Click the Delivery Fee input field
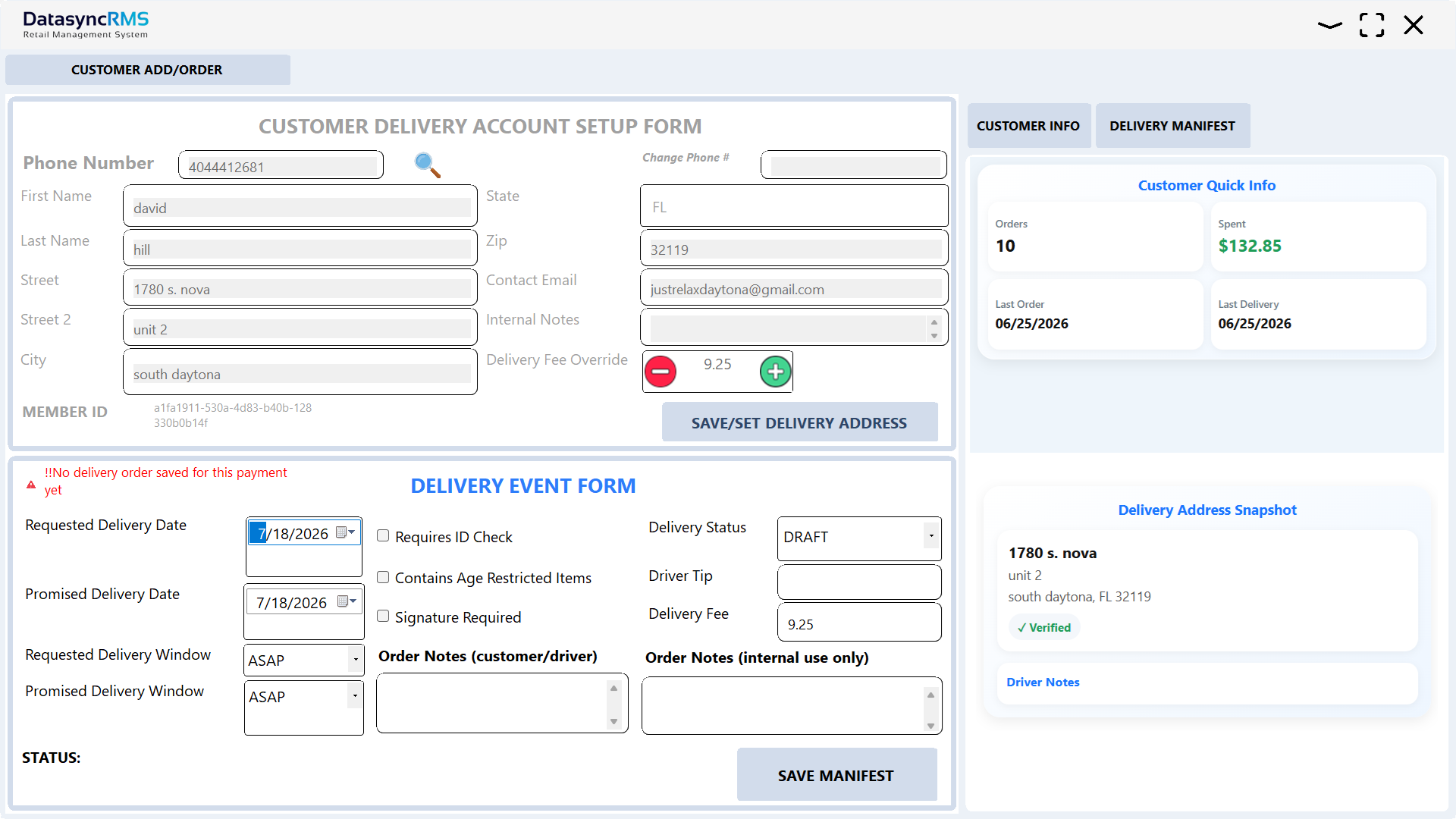Viewport: 1456px width, 819px height. pos(859,623)
